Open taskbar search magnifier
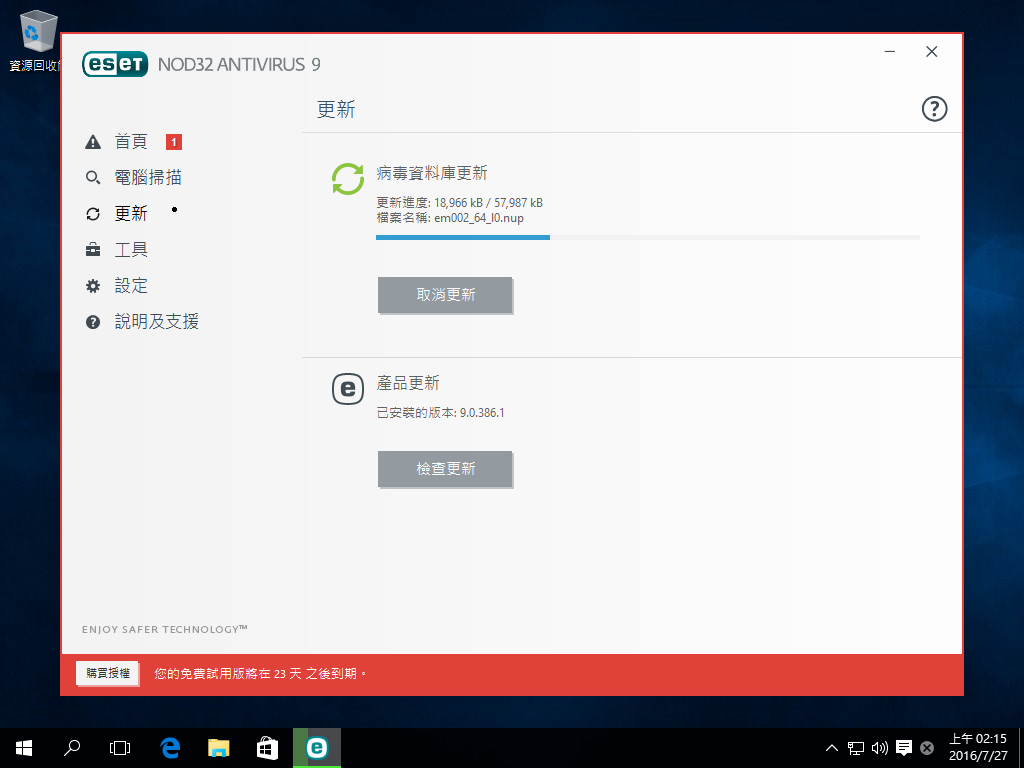Image resolution: width=1024 pixels, height=768 pixels. click(72, 748)
